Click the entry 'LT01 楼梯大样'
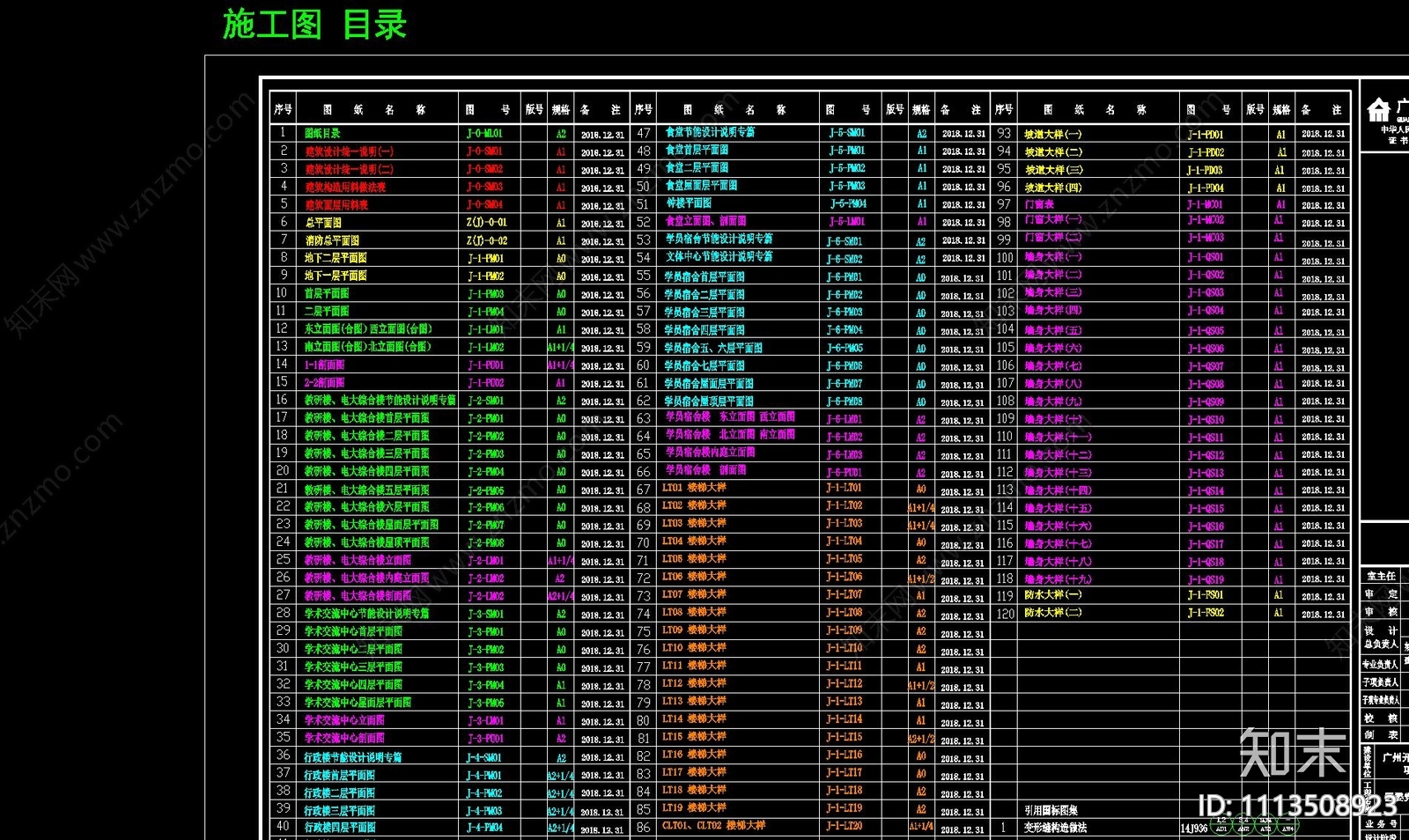The width and height of the screenshot is (1409, 840). tap(694, 487)
